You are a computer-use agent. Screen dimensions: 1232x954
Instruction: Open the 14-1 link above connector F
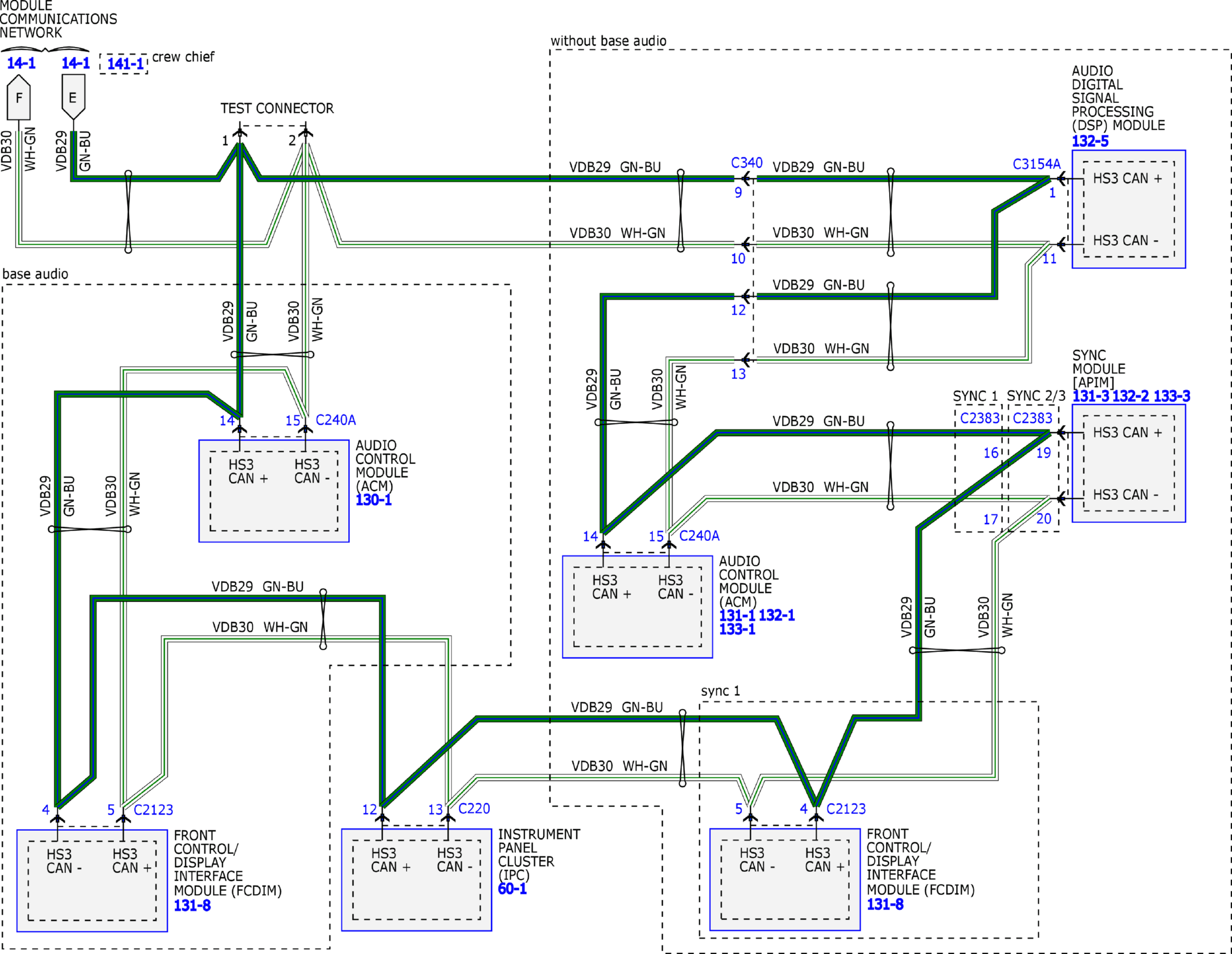tap(21, 63)
